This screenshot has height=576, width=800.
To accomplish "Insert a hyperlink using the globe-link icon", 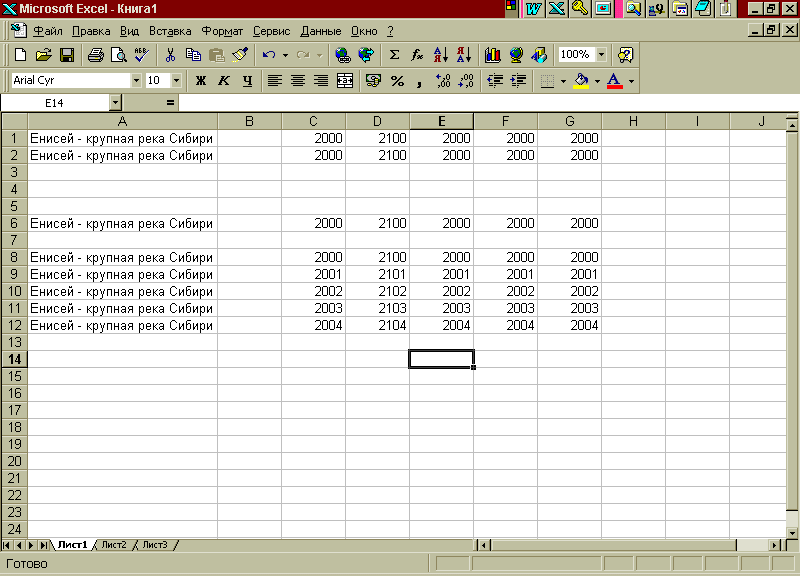I will 342,55.
